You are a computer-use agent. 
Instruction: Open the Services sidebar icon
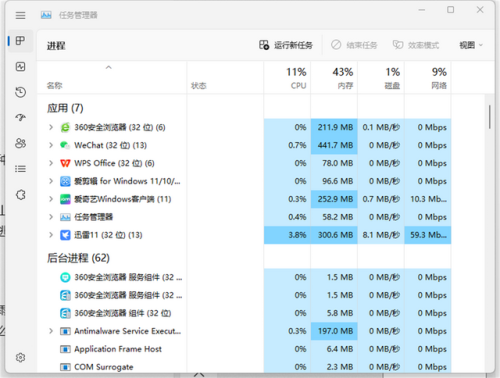coord(20,195)
